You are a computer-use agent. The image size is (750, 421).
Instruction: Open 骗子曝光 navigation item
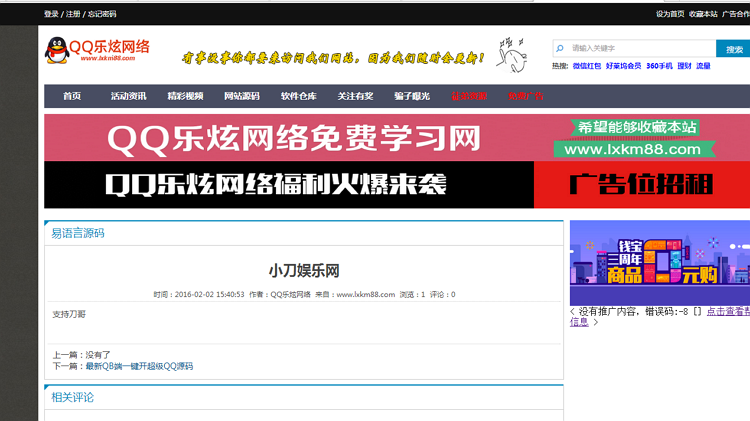(x=412, y=96)
